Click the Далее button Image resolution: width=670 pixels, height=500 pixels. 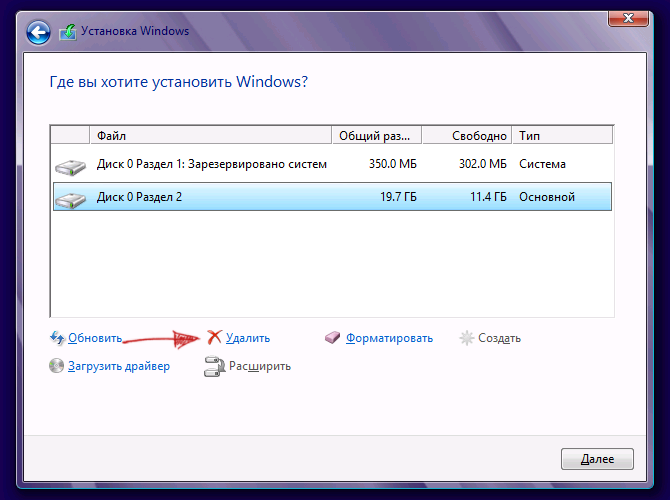pos(597,459)
